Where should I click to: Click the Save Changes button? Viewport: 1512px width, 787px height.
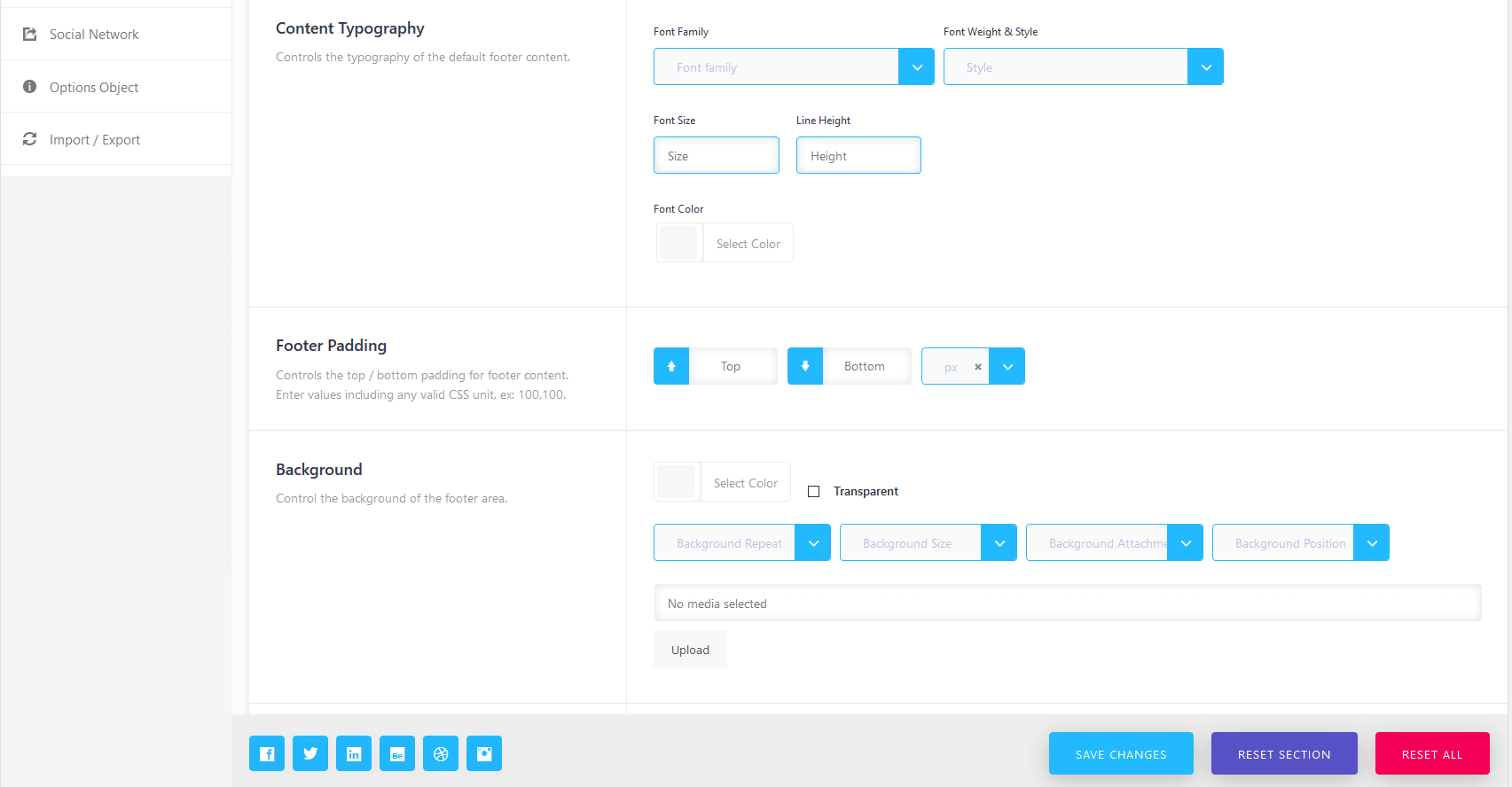(x=1121, y=754)
